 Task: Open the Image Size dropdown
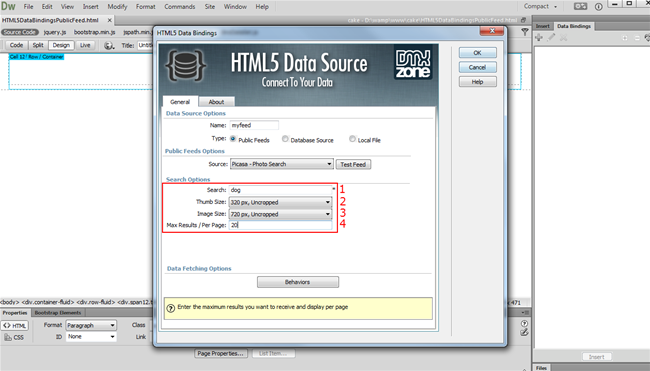point(281,214)
